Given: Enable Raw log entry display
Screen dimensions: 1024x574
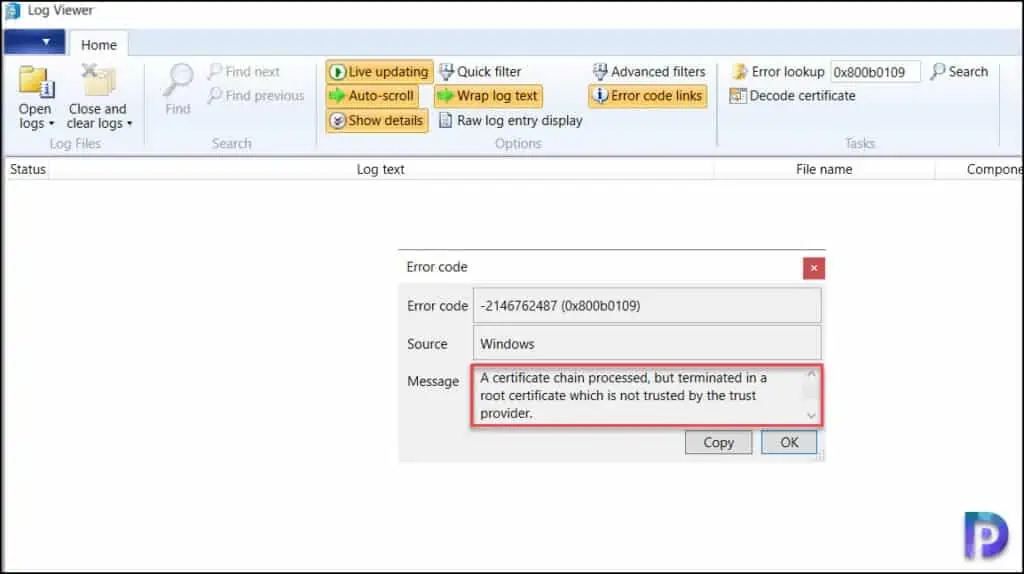Looking at the screenshot, I should tap(511, 121).
